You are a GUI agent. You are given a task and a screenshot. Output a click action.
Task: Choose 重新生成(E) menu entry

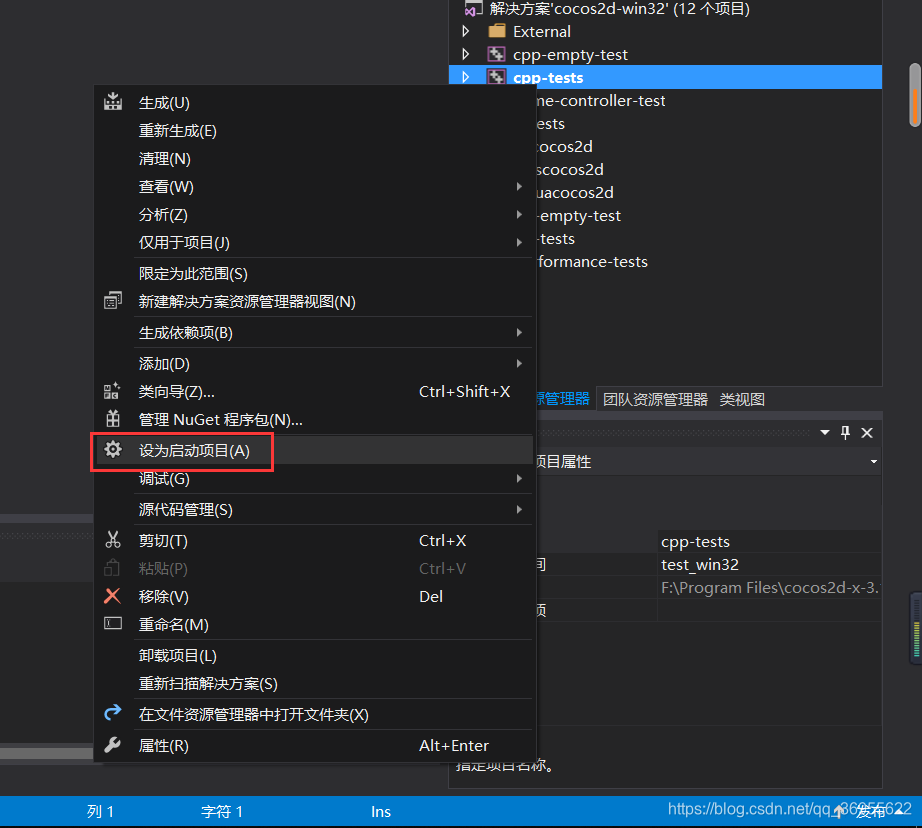314,131
